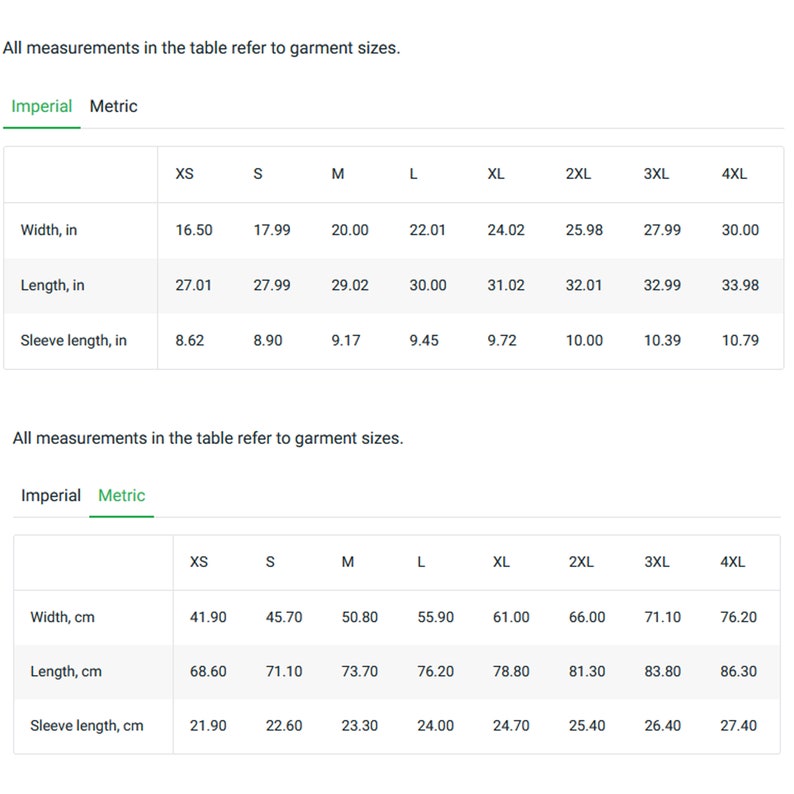Click the 33.98 length value for 4XL
This screenshot has height=794, width=794.
pyautogui.click(x=740, y=285)
